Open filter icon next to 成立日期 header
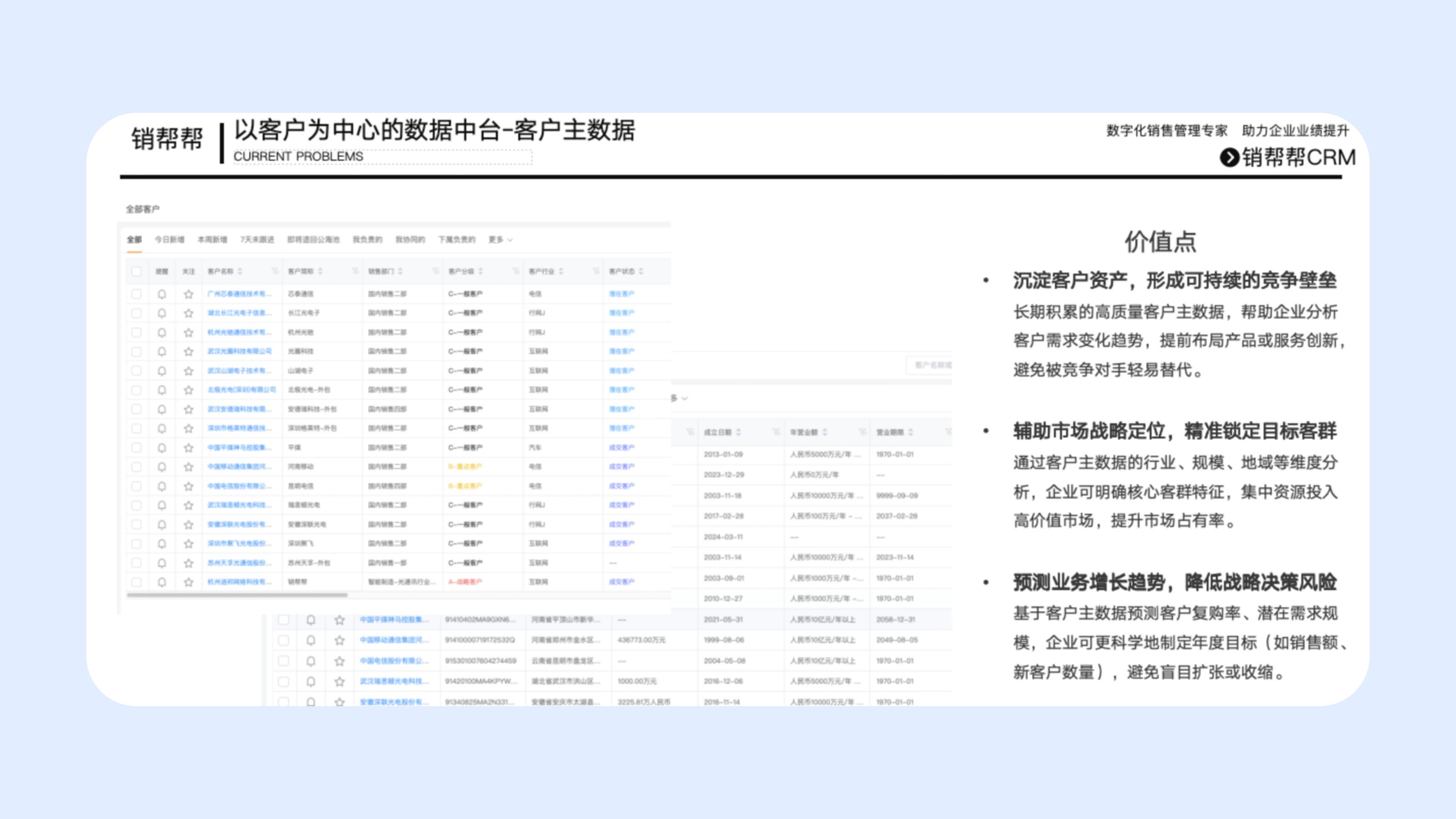The image size is (1456, 819). point(777,432)
